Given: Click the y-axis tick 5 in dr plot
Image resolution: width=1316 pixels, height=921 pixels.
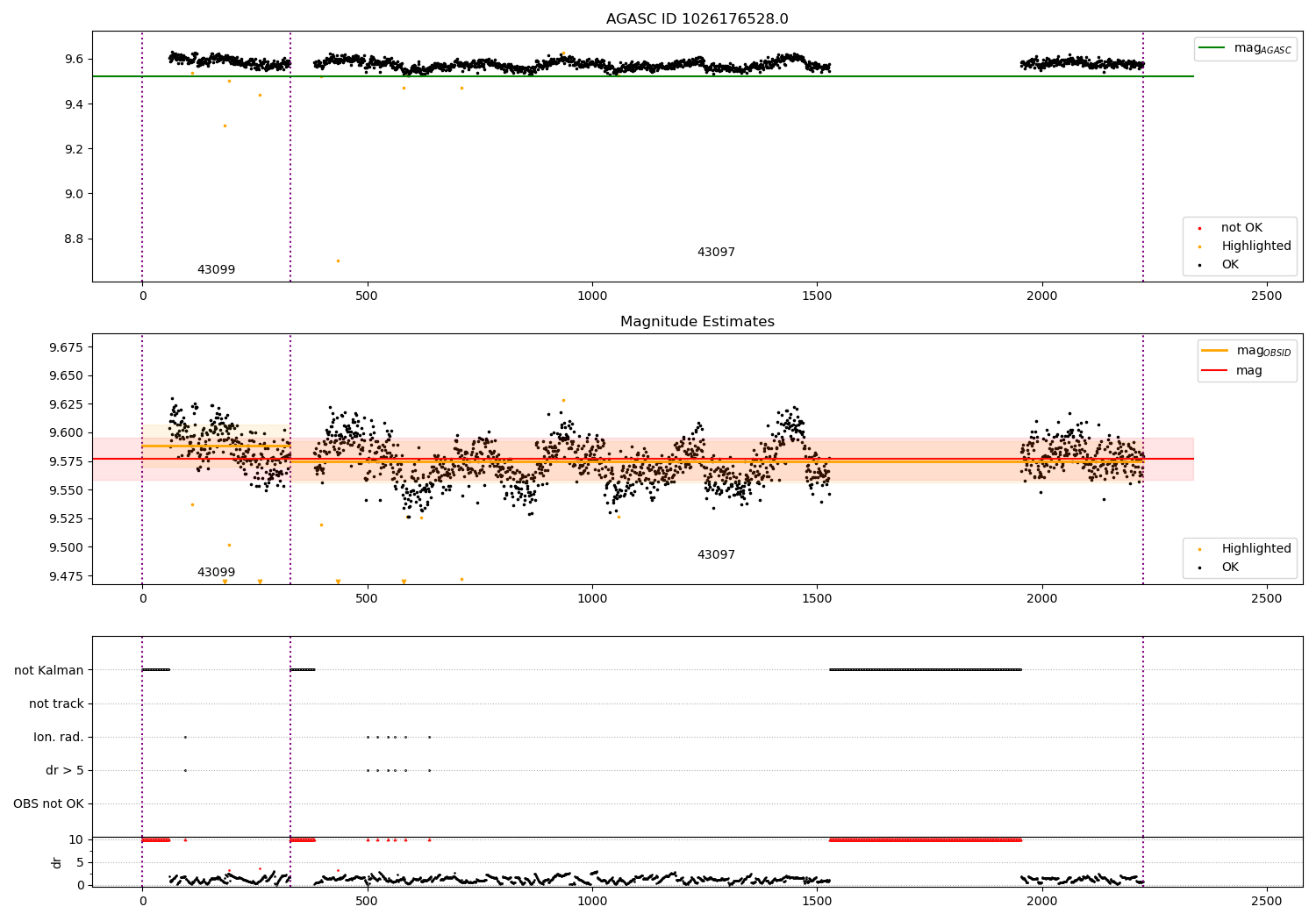Looking at the screenshot, I should coord(81,862).
